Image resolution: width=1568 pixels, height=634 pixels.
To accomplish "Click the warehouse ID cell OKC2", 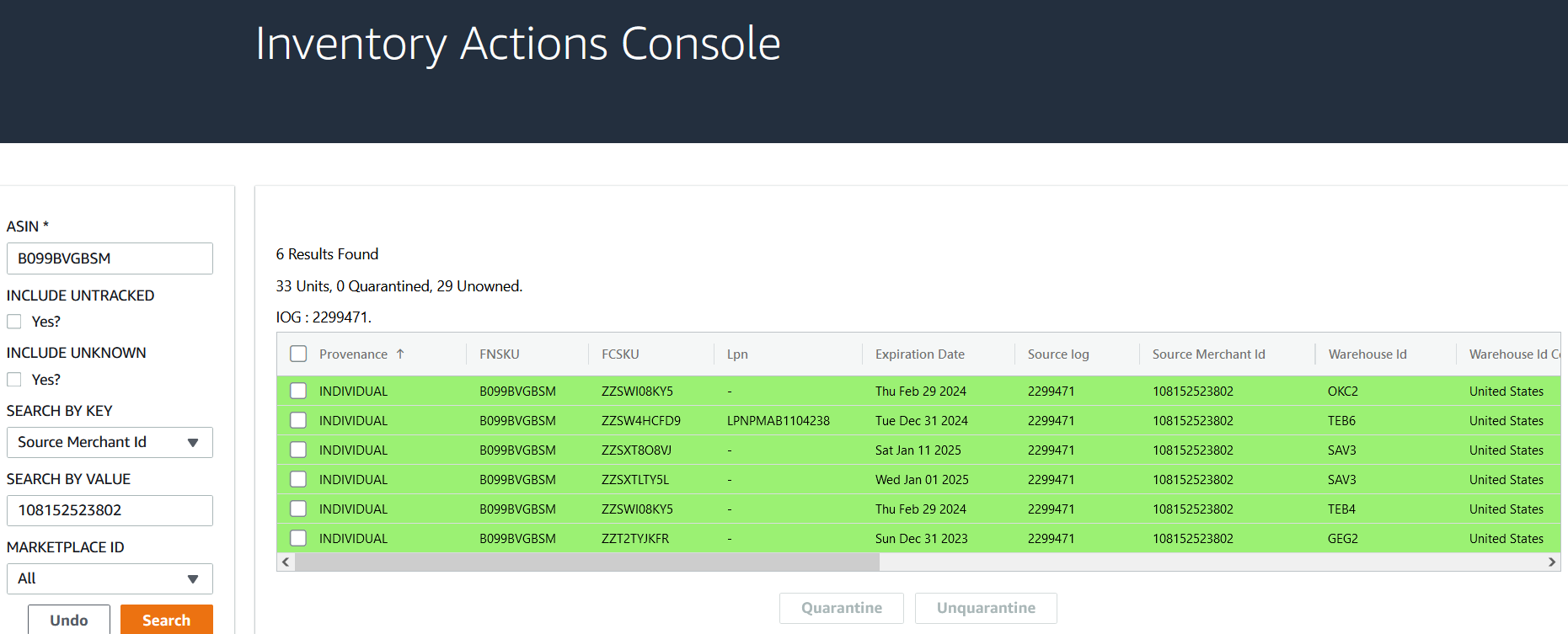I will click(1343, 392).
